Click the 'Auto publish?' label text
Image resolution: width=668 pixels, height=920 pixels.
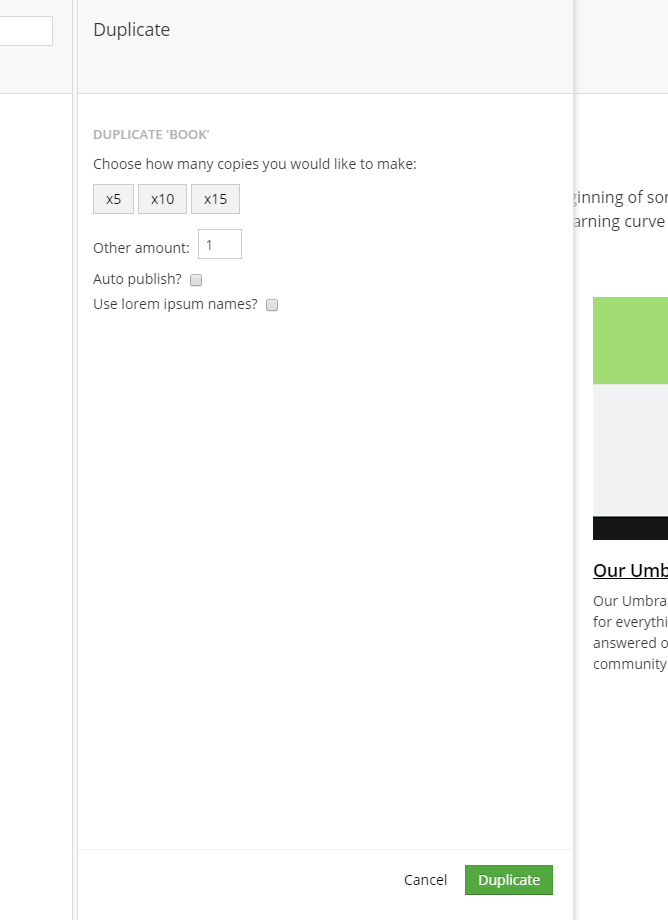(x=137, y=279)
